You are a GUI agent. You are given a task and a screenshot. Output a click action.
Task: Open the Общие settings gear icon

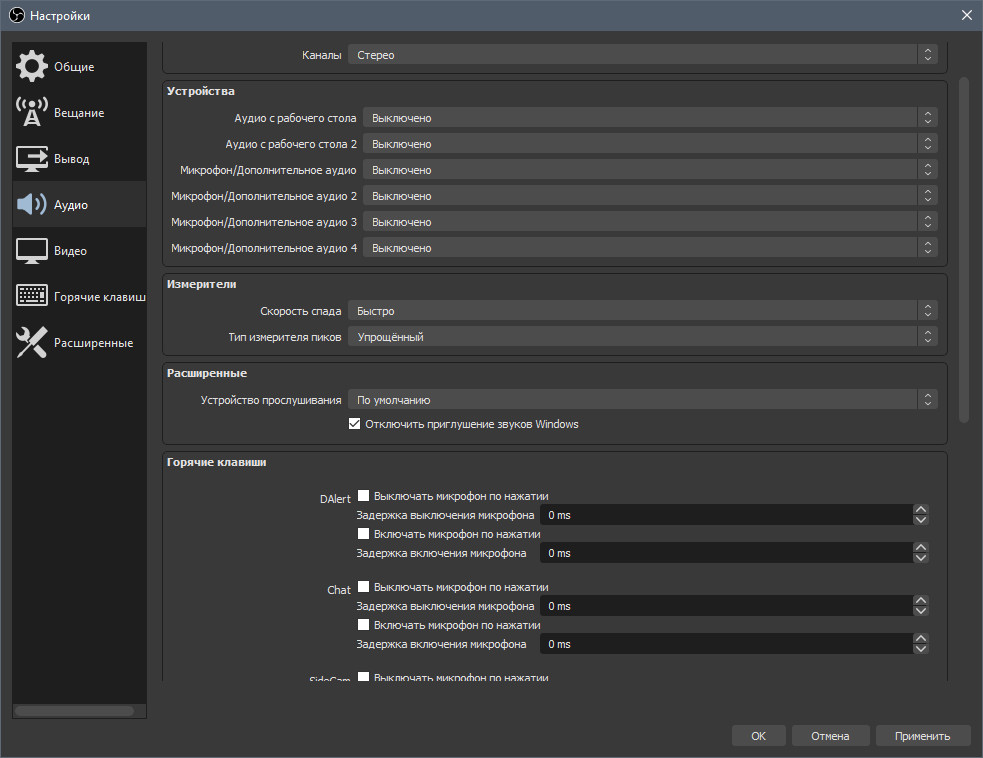pyautogui.click(x=31, y=66)
